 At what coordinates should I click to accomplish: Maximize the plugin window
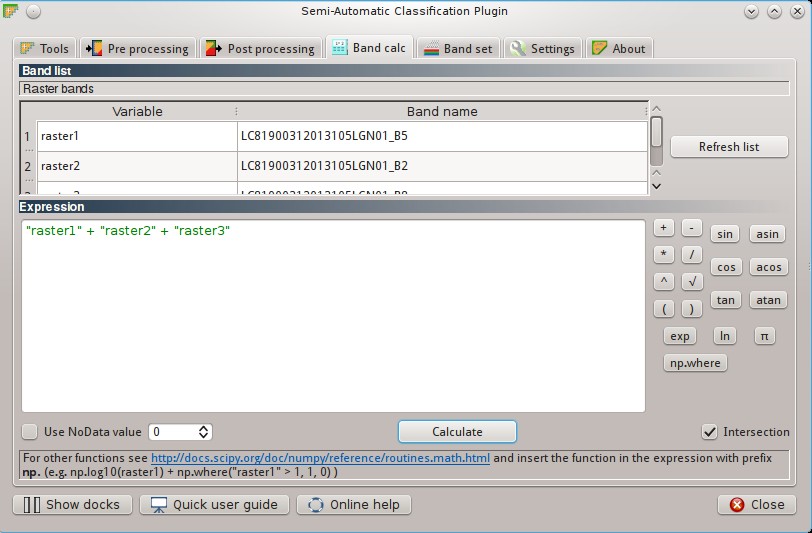click(x=774, y=11)
